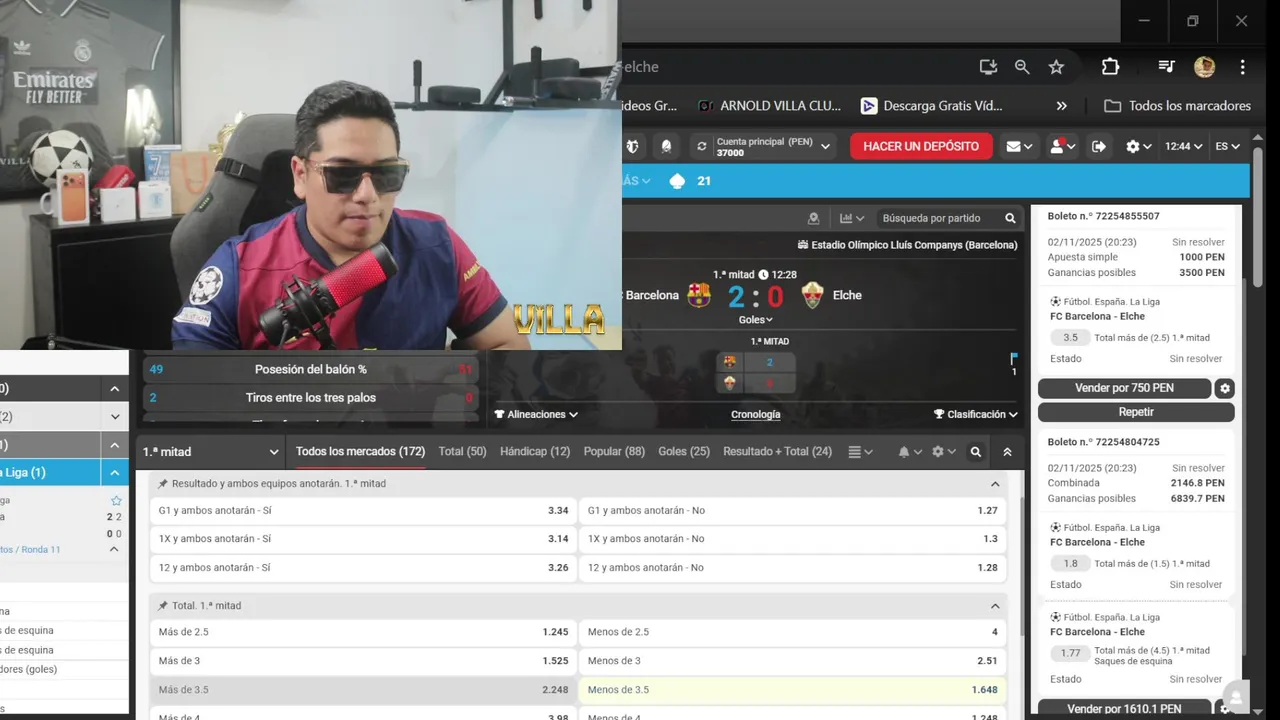The height and width of the screenshot is (720, 1280).
Task: Click the Repetir button
Action: (x=1136, y=412)
